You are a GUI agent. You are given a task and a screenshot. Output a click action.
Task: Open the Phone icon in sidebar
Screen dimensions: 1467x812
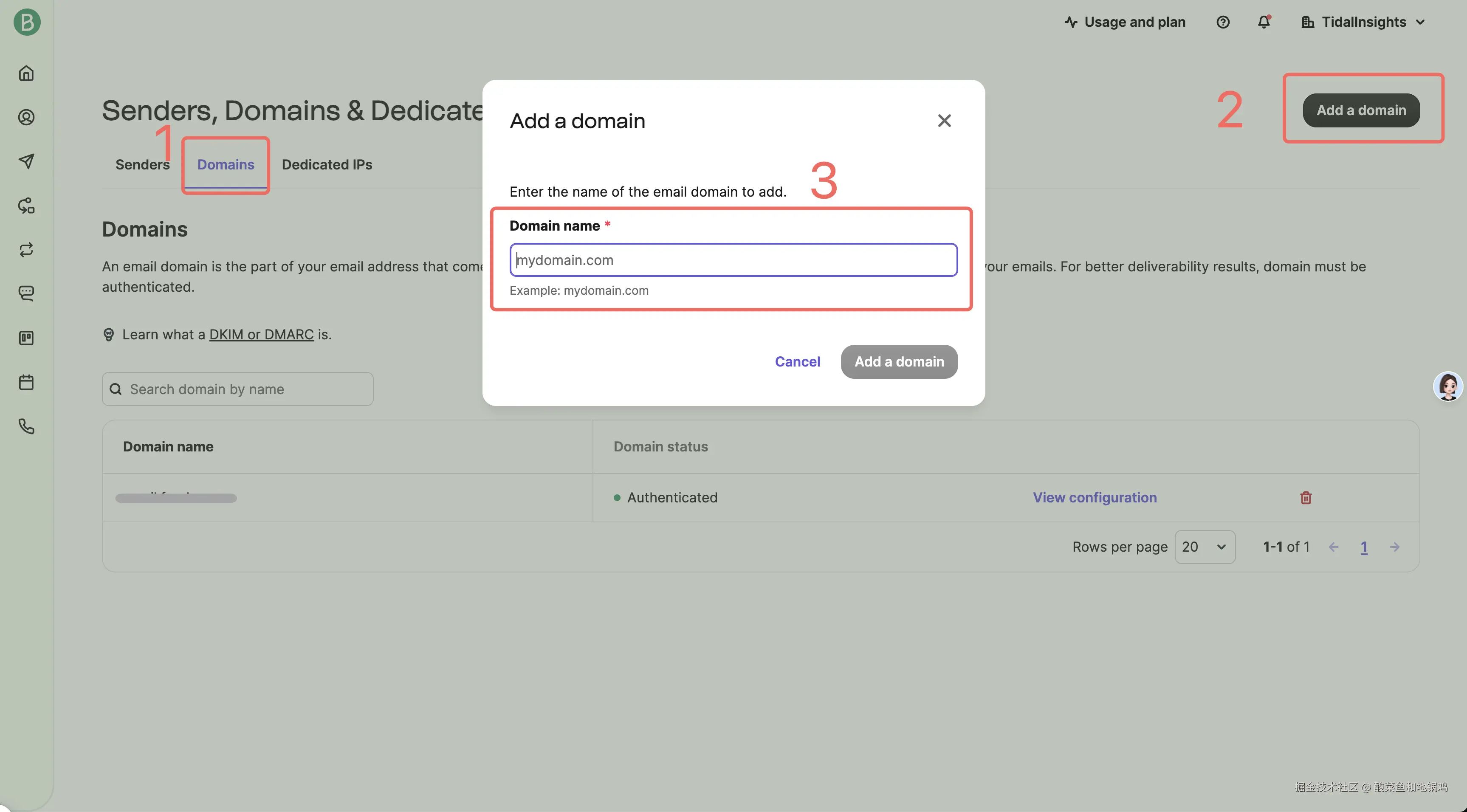(26, 426)
